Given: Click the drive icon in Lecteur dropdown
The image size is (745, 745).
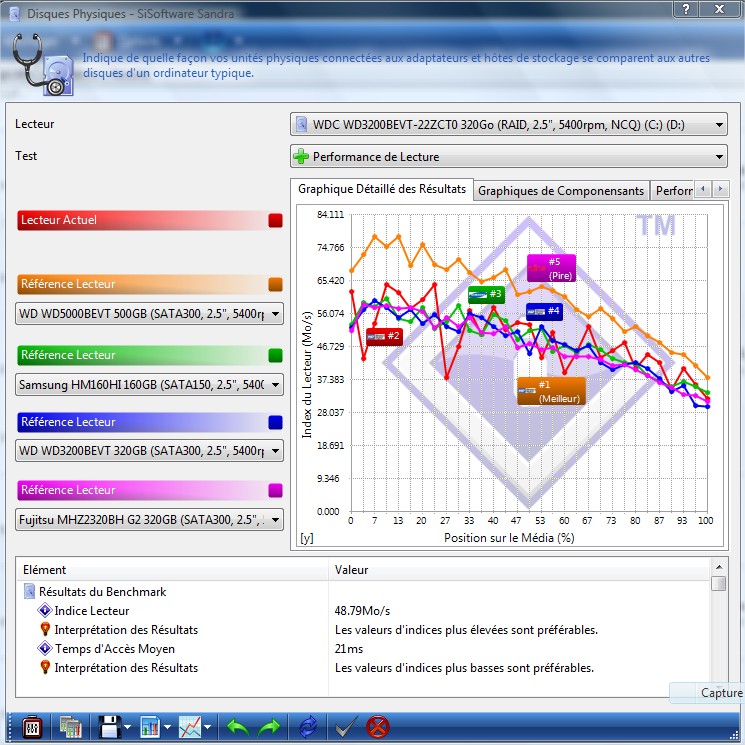Looking at the screenshot, I should click(x=301, y=124).
